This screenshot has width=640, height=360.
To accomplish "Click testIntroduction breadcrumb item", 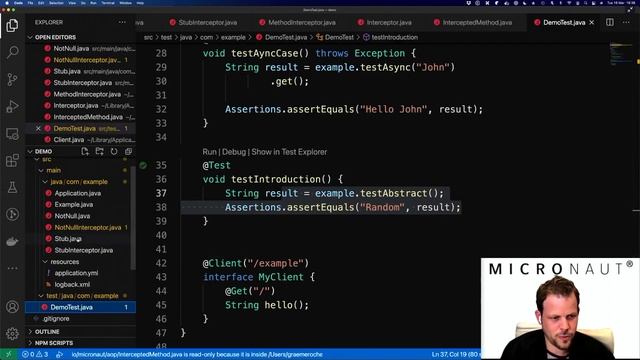I will 394,37.
